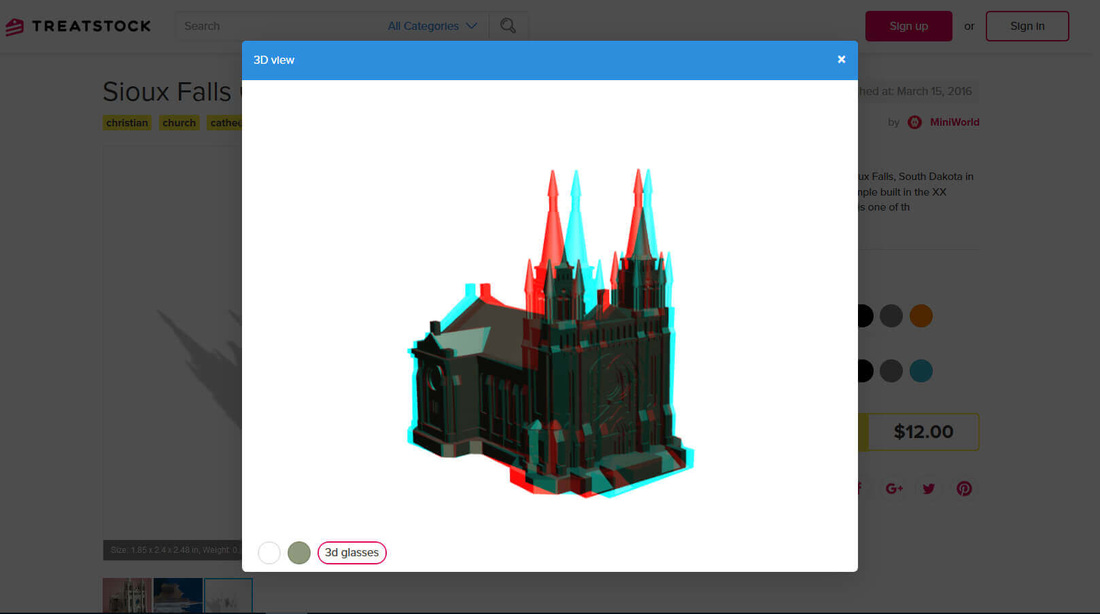
Task: Select the orange material color swatch
Action: pos(920,316)
